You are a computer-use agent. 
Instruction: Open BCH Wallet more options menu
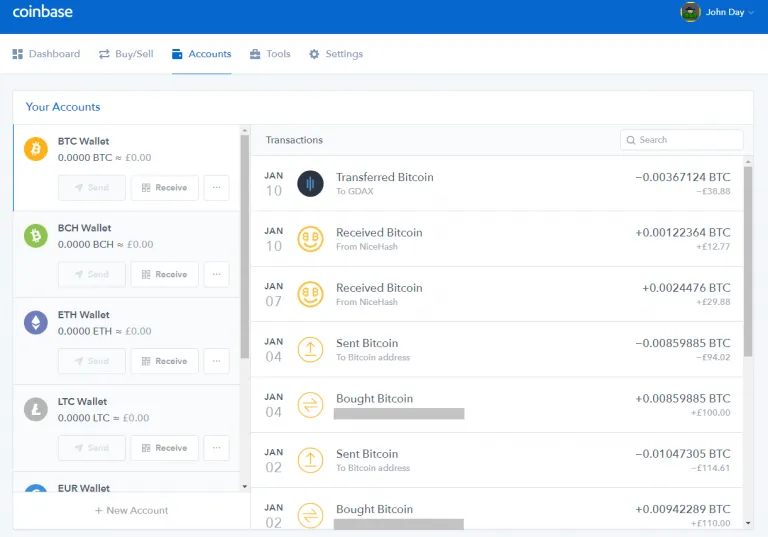pos(216,274)
